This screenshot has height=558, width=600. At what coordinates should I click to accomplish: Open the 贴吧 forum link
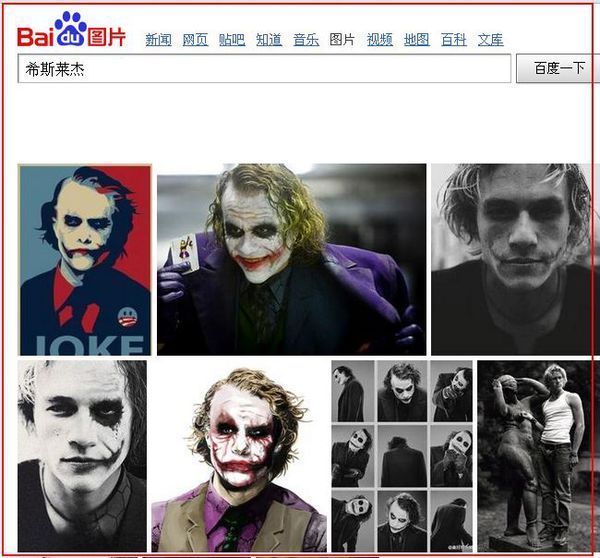click(232, 40)
